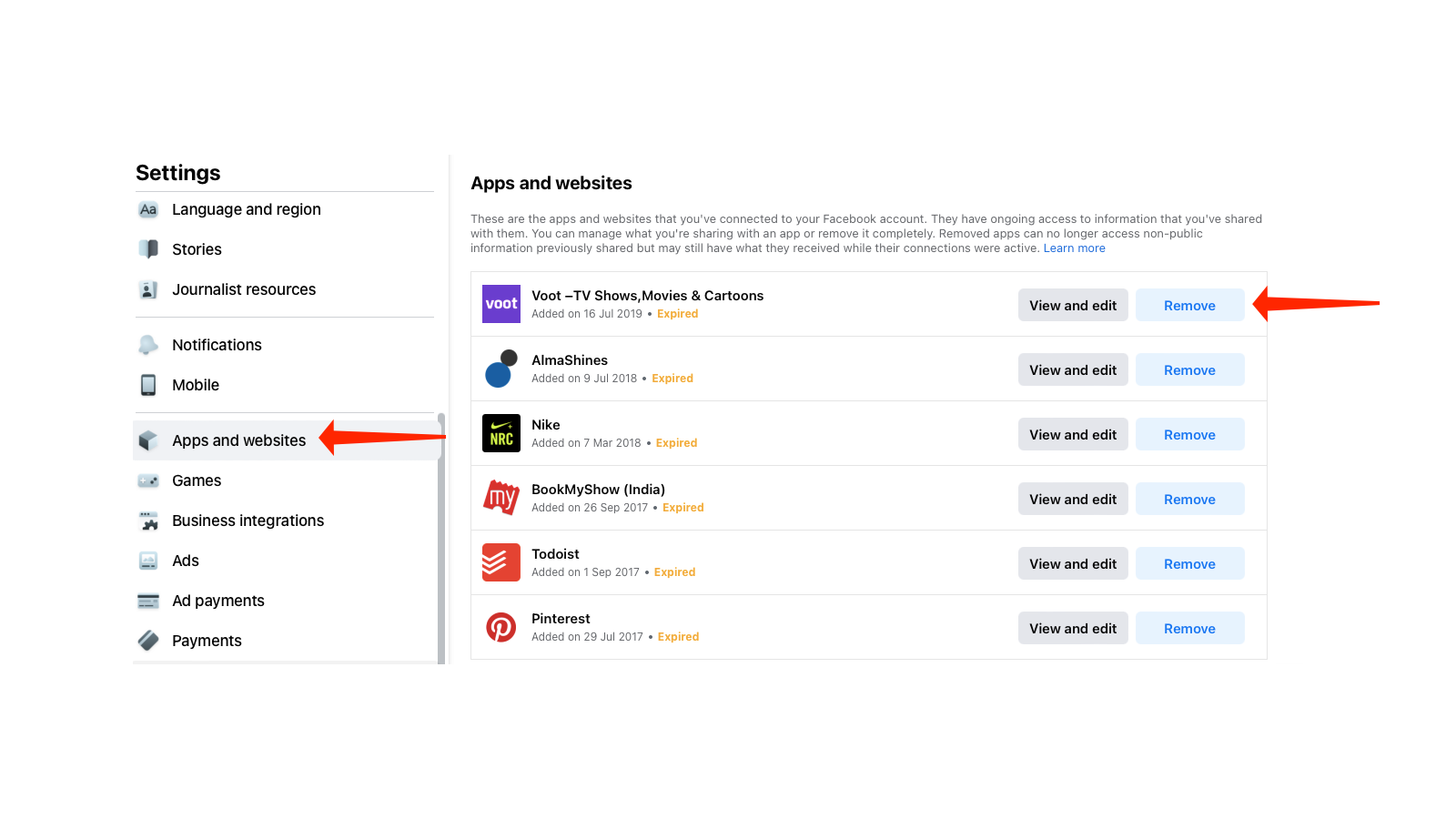Click the Expired label on Todoist row
This screenshot has width=1456, height=819.
click(675, 572)
